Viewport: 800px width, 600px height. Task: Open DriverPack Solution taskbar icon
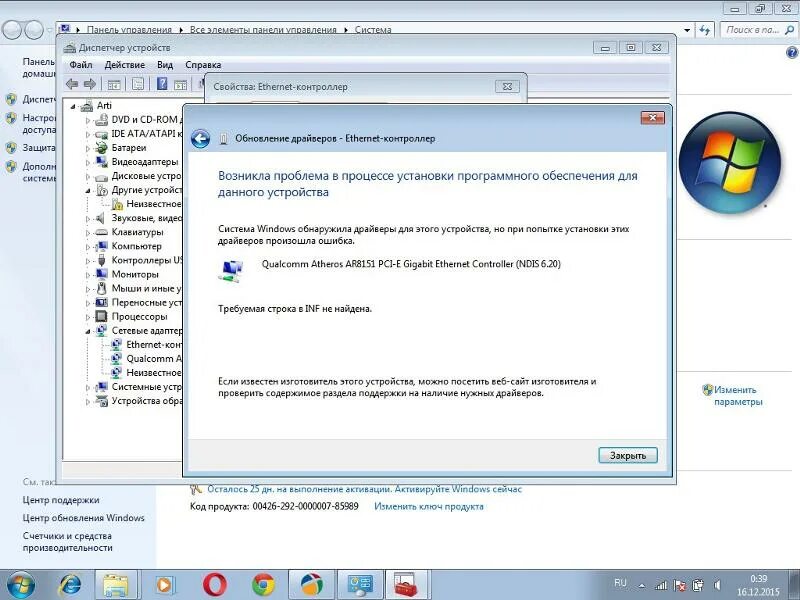[x=312, y=585]
